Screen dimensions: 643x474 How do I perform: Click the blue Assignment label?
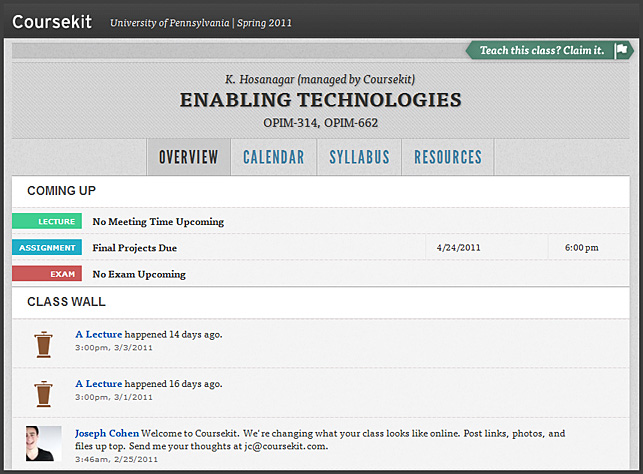[47, 248]
